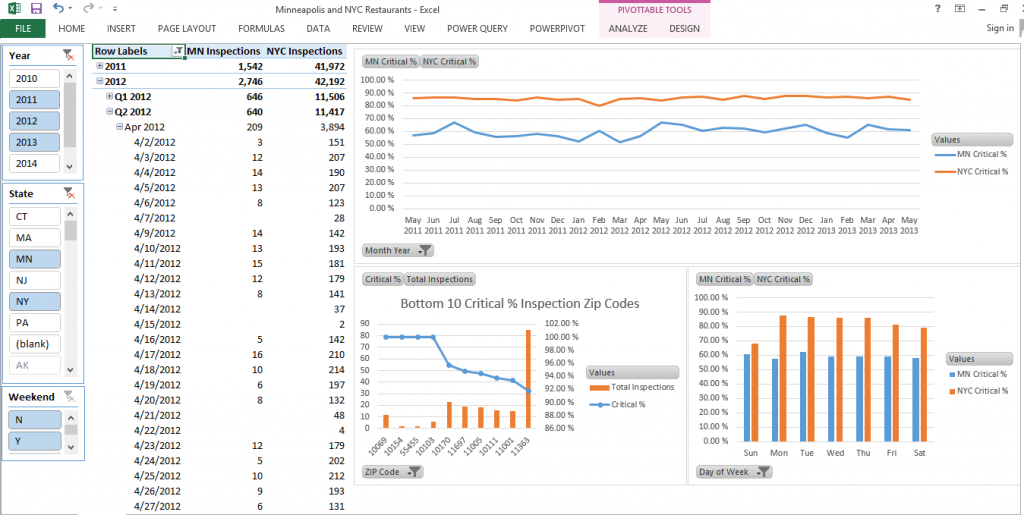Click Year slicer scroll down arrow
This screenshot has width=1024, height=515.
pos(70,166)
